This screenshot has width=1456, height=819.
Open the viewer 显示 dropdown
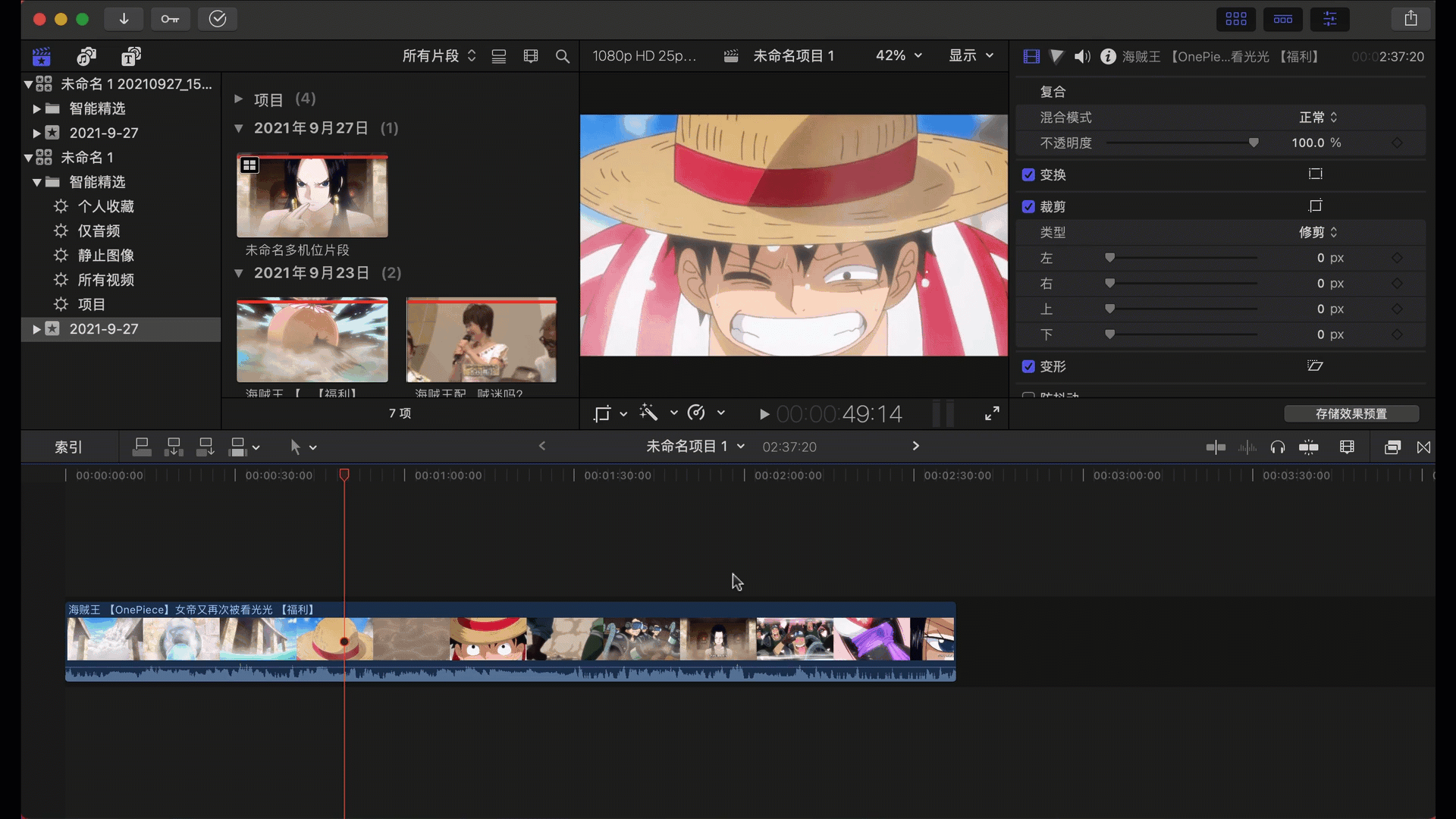971,55
